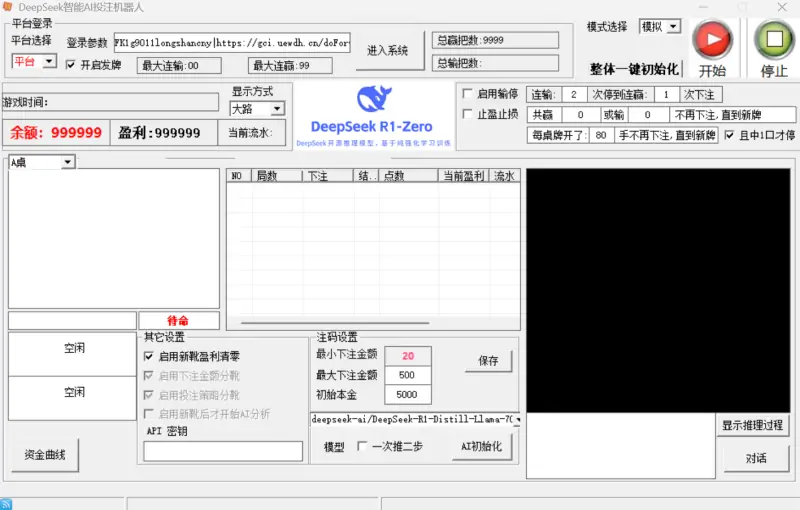Open the 模式选择 dropdown showing 模拟

660,27
